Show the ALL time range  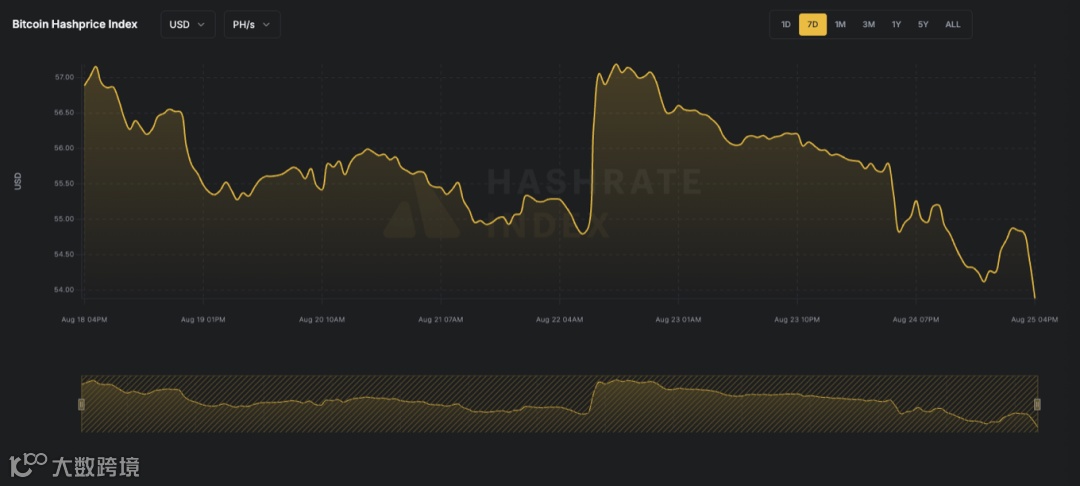coord(953,25)
